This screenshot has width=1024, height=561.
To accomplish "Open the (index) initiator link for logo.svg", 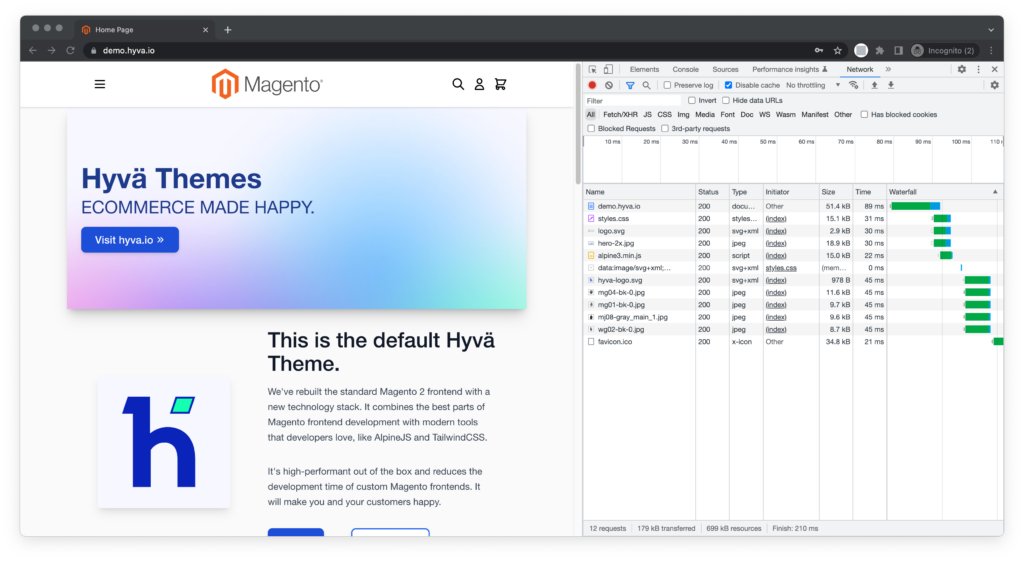I will pos(776,231).
